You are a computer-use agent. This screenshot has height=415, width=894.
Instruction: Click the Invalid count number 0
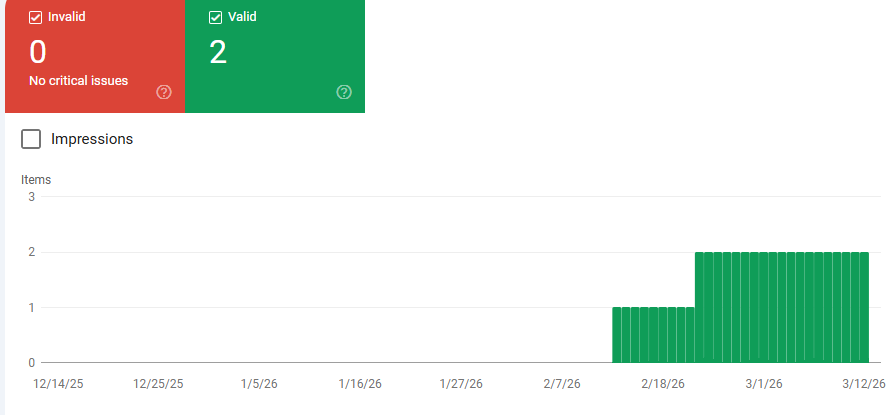point(38,51)
